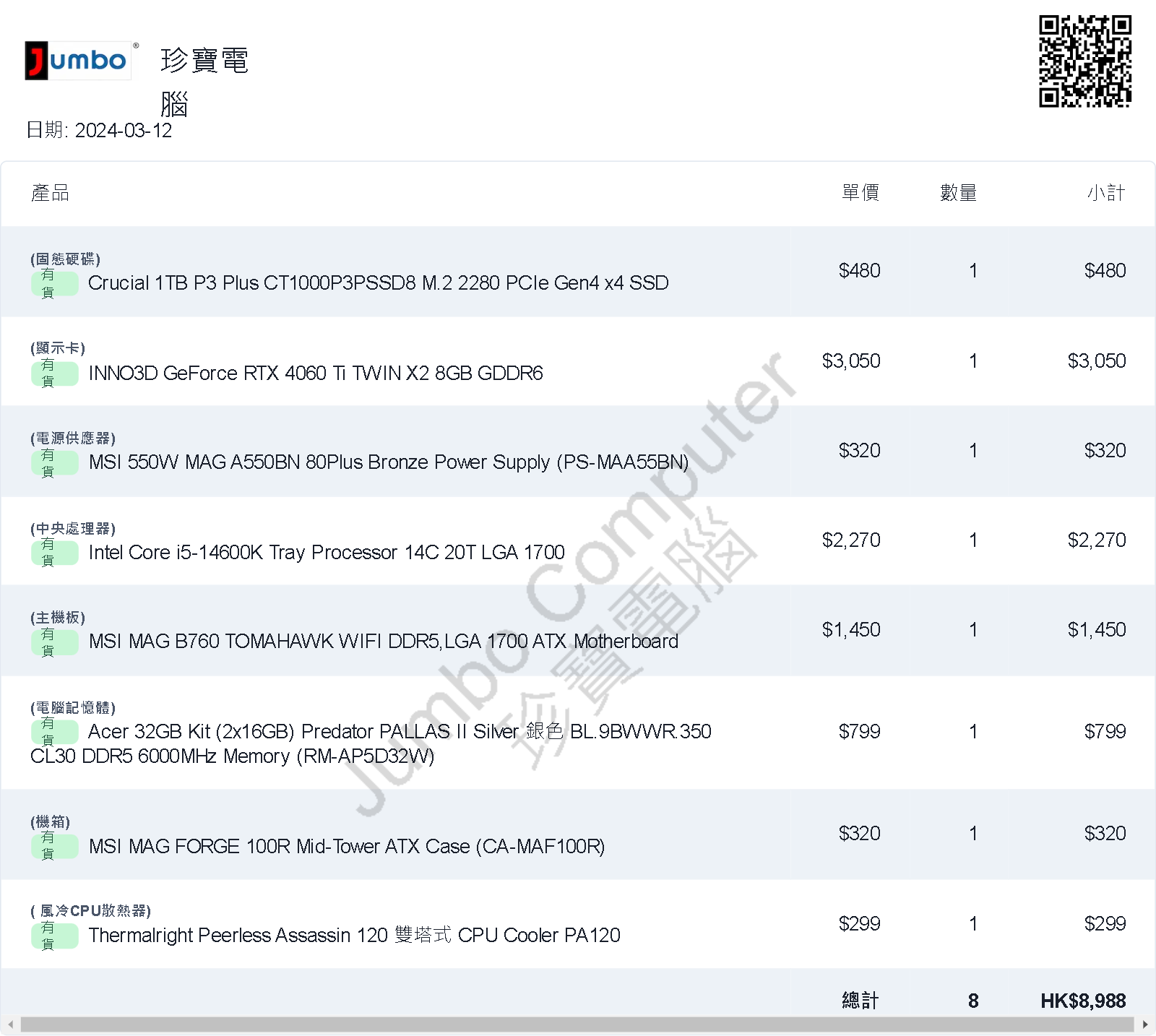Viewport: 1156px width, 1036px height.
Task: Click the 小計 column header
Action: point(1106,193)
